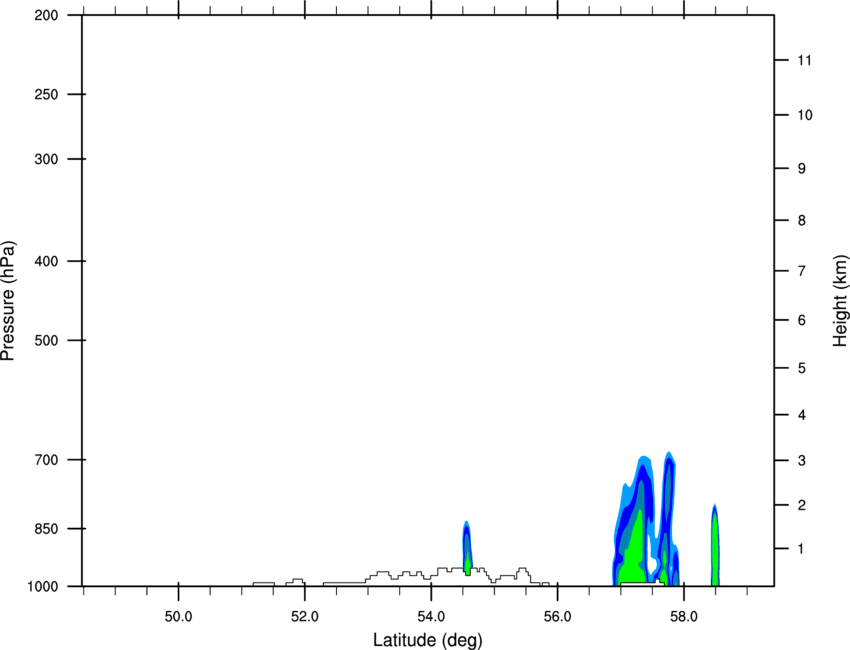The width and height of the screenshot is (850, 650).
Task: Select the 300 pressure tick label
Action: [x=46, y=159]
